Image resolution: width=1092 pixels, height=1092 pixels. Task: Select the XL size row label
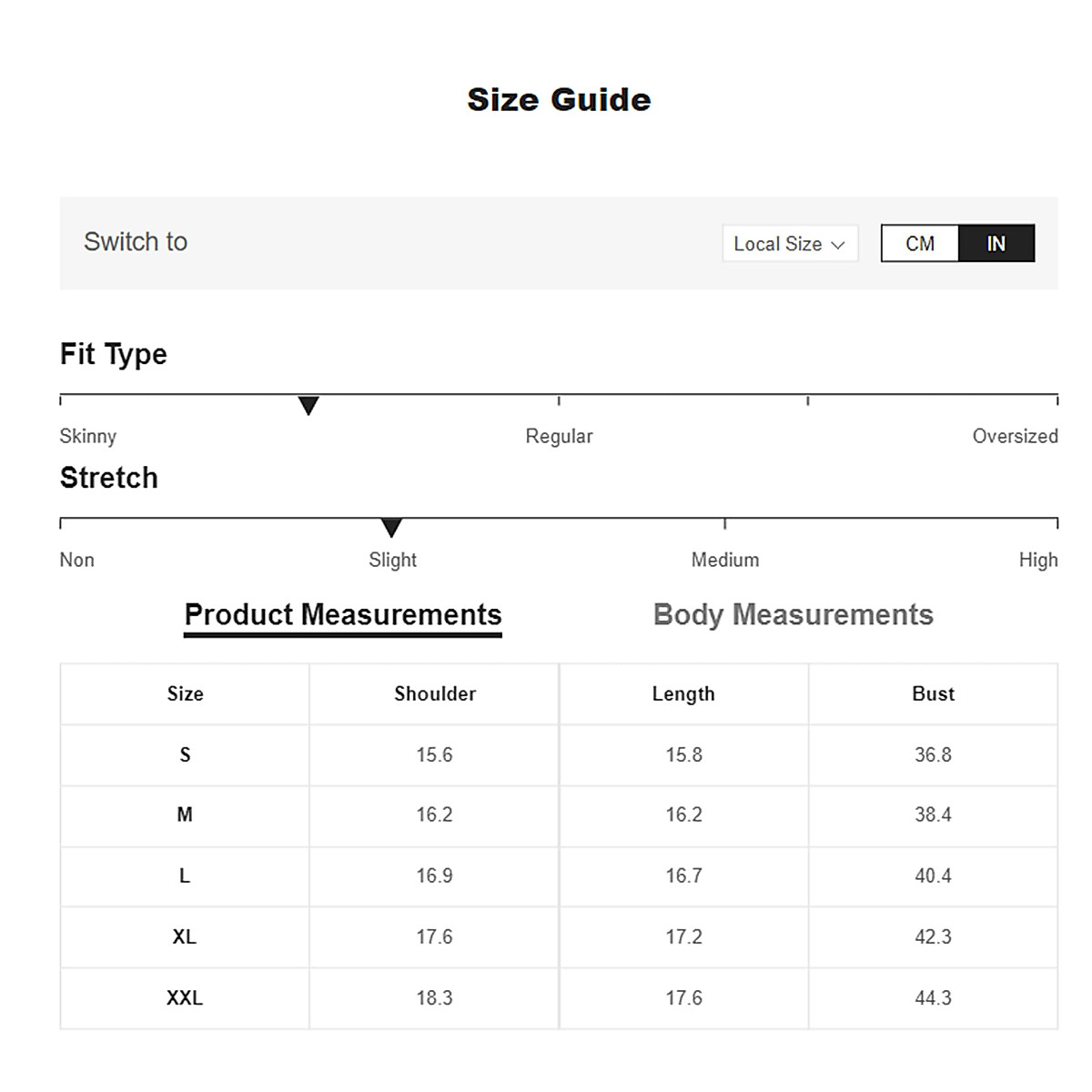[x=185, y=936]
